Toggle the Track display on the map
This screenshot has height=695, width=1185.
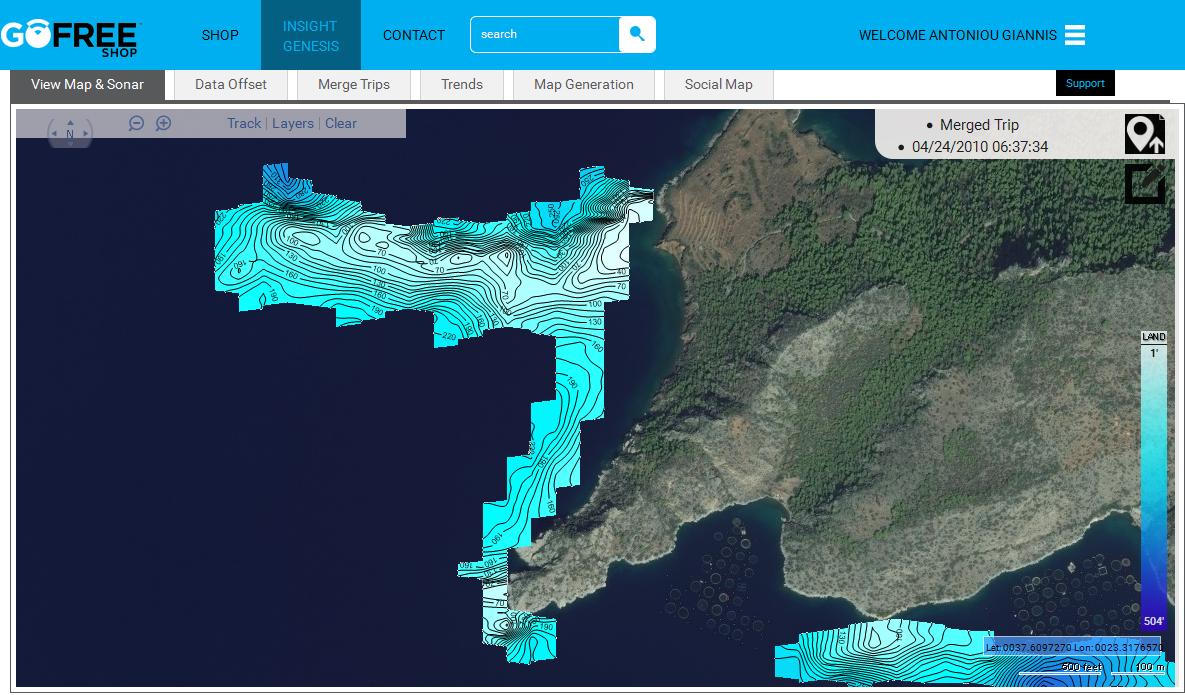tap(244, 123)
